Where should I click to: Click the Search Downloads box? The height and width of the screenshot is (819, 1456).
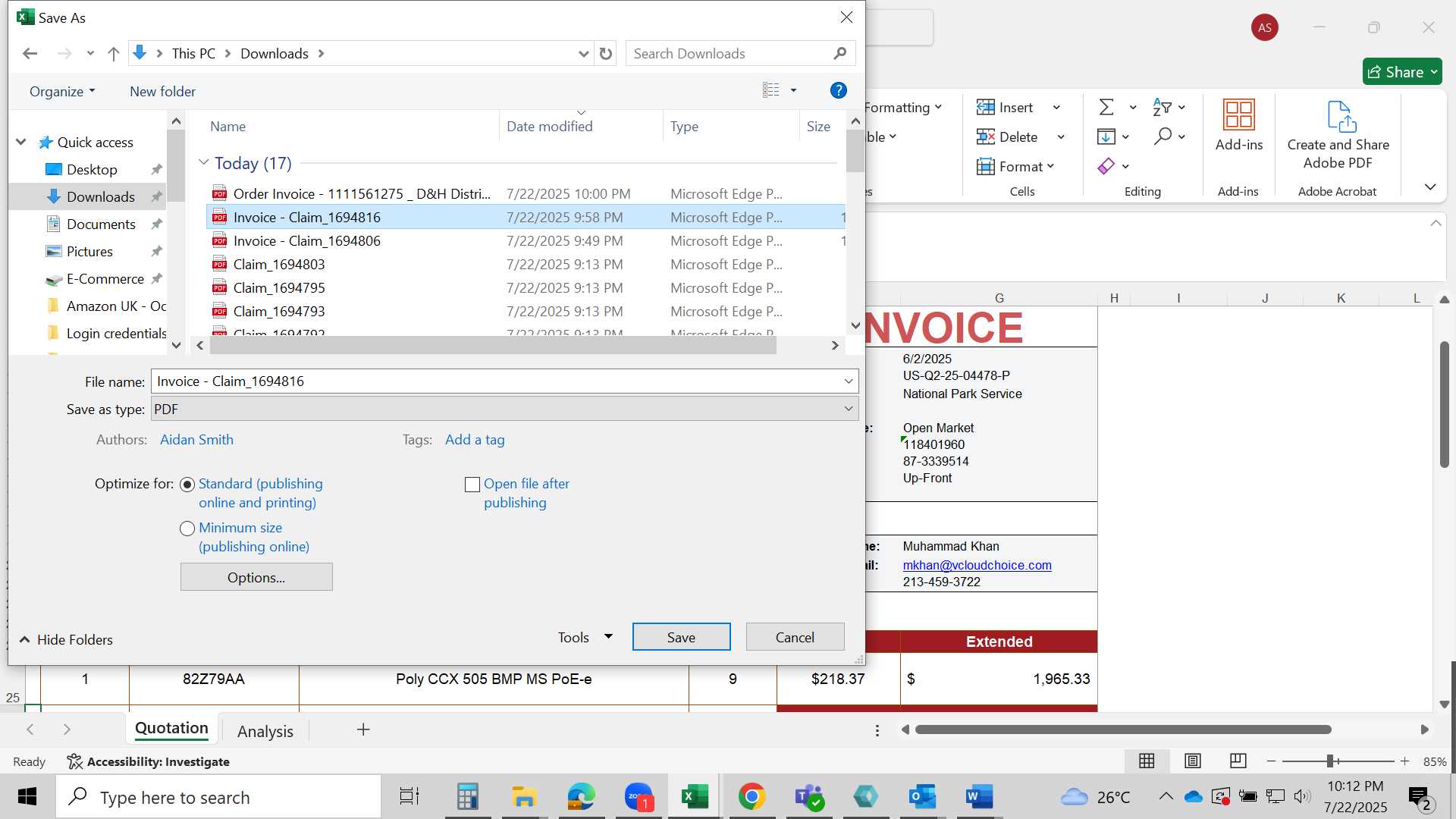[740, 54]
